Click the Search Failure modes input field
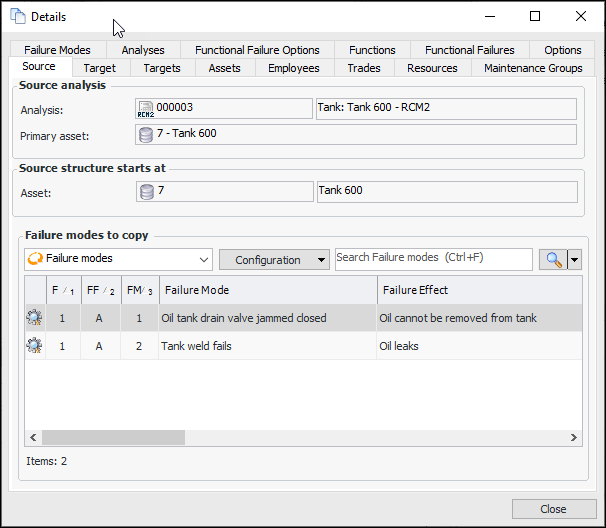 click(433, 258)
